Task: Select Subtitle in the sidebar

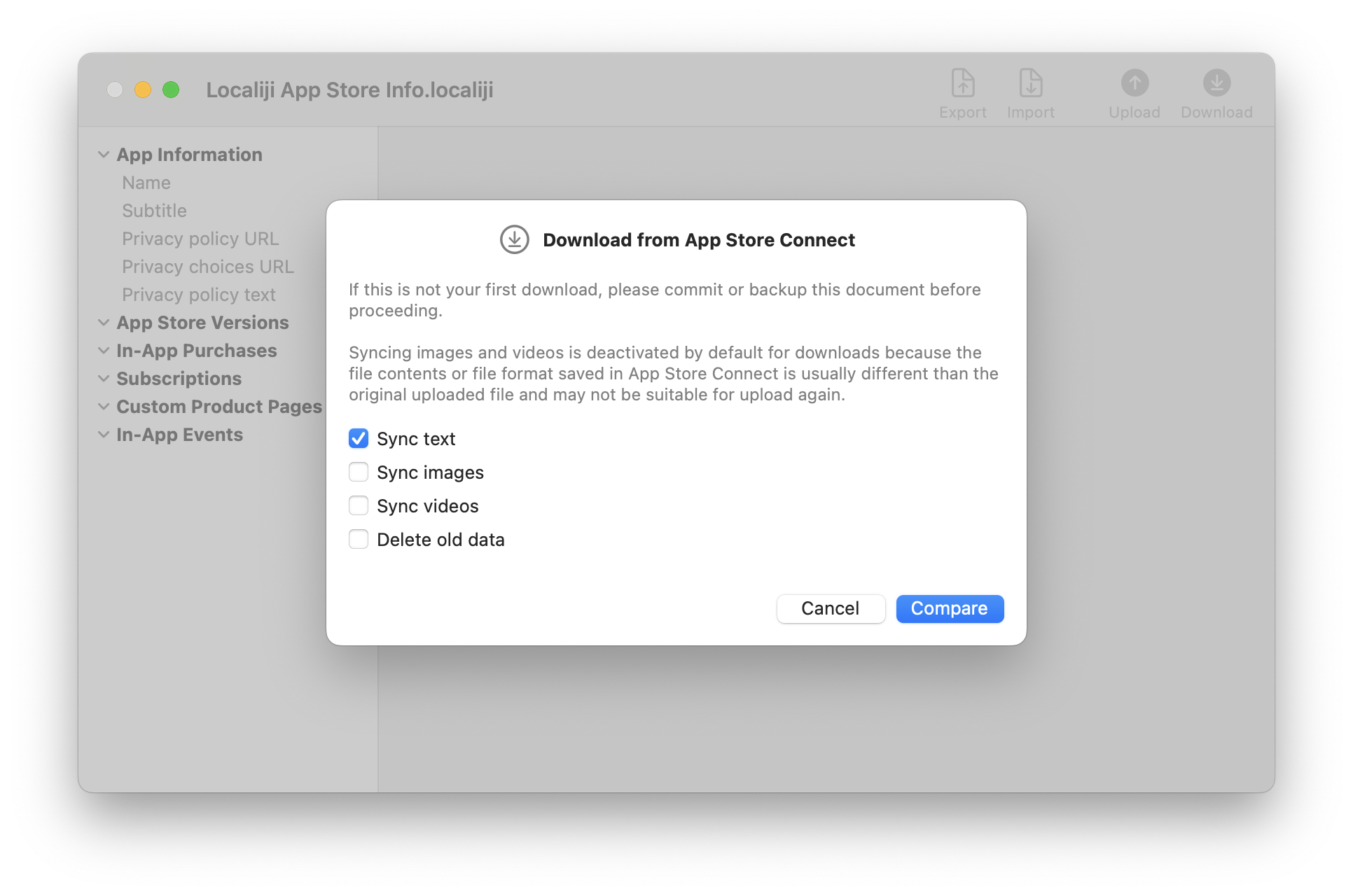Action: tap(154, 211)
